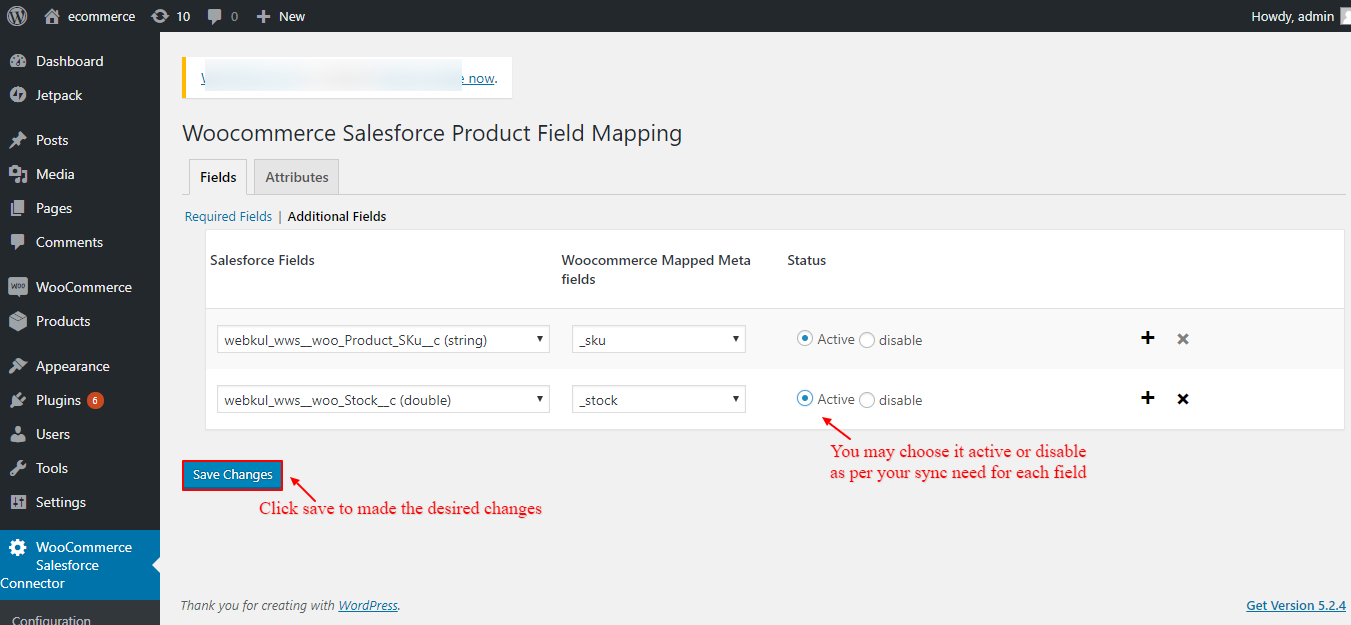Open WooCommerce in the sidebar menu
1351x625 pixels.
83,287
